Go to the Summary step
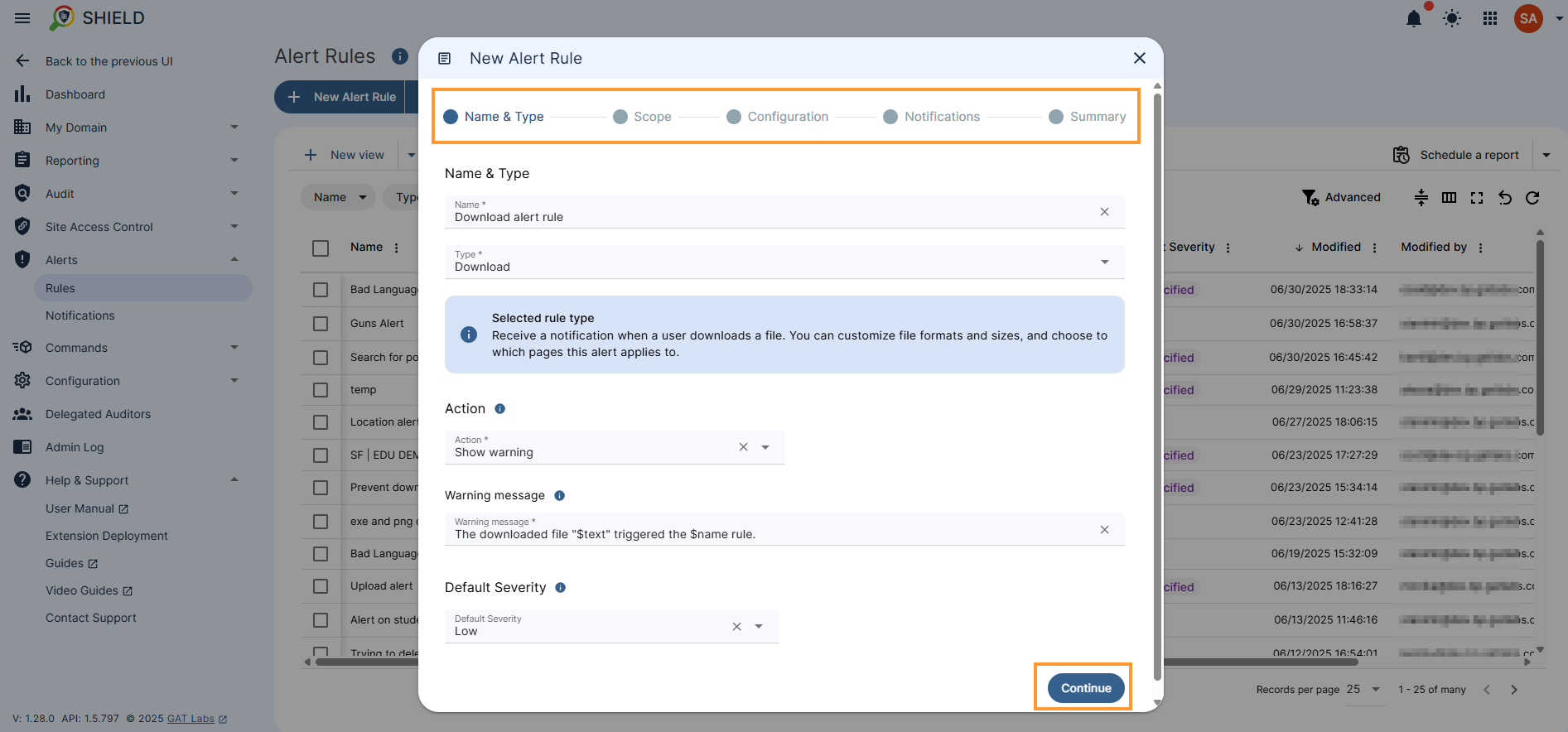 click(1087, 117)
